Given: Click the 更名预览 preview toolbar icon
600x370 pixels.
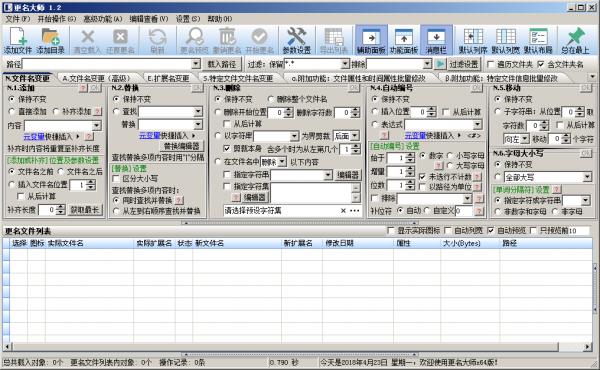Looking at the screenshot, I should [x=194, y=40].
